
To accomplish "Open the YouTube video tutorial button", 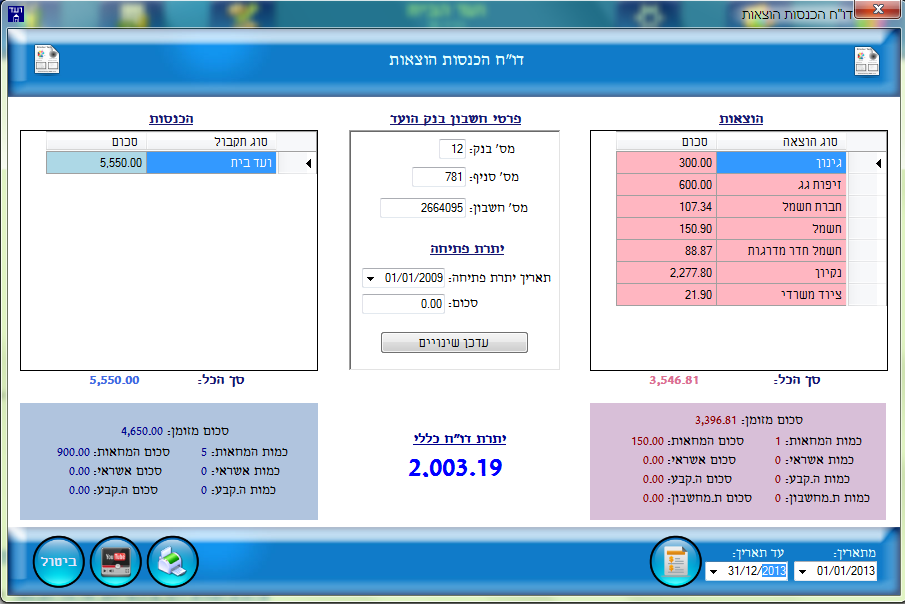I will pos(115,561).
